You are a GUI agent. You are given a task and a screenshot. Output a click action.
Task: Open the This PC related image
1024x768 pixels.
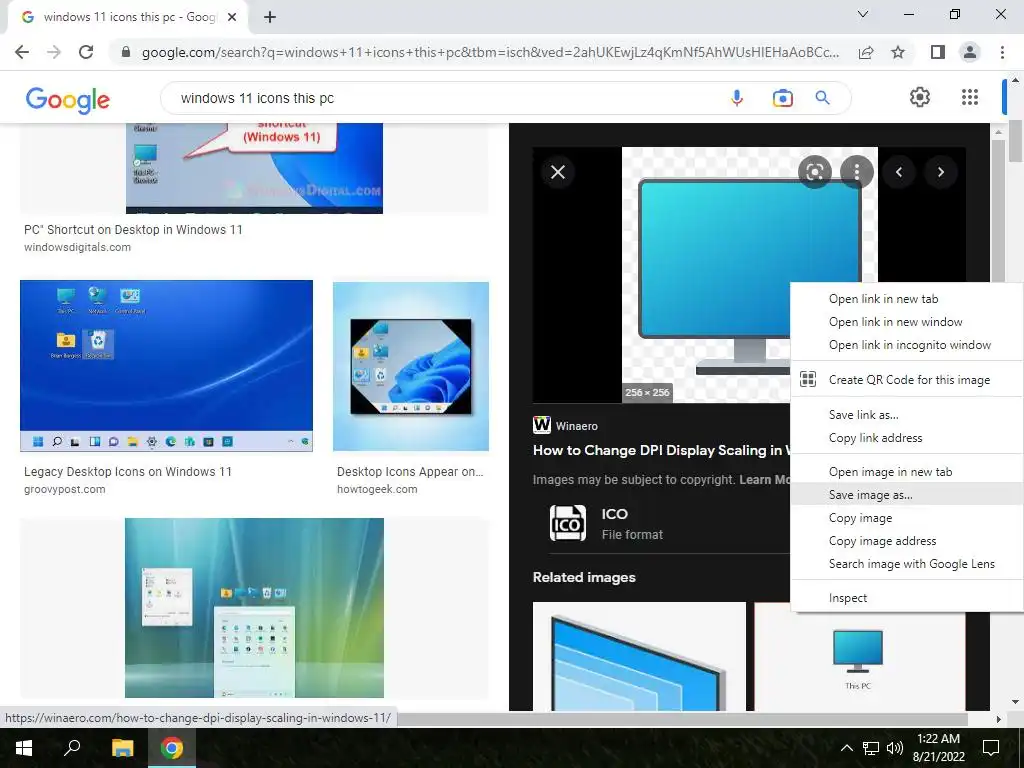pos(859,656)
